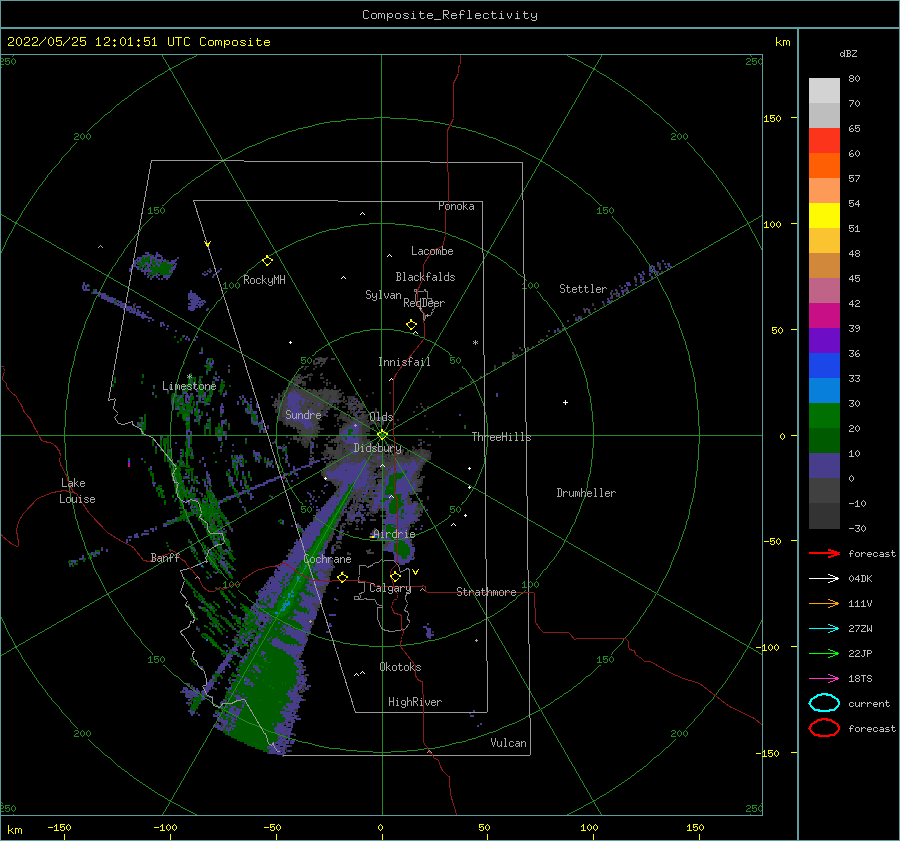Click the Stettler label
The image size is (900, 841).
(x=583, y=289)
